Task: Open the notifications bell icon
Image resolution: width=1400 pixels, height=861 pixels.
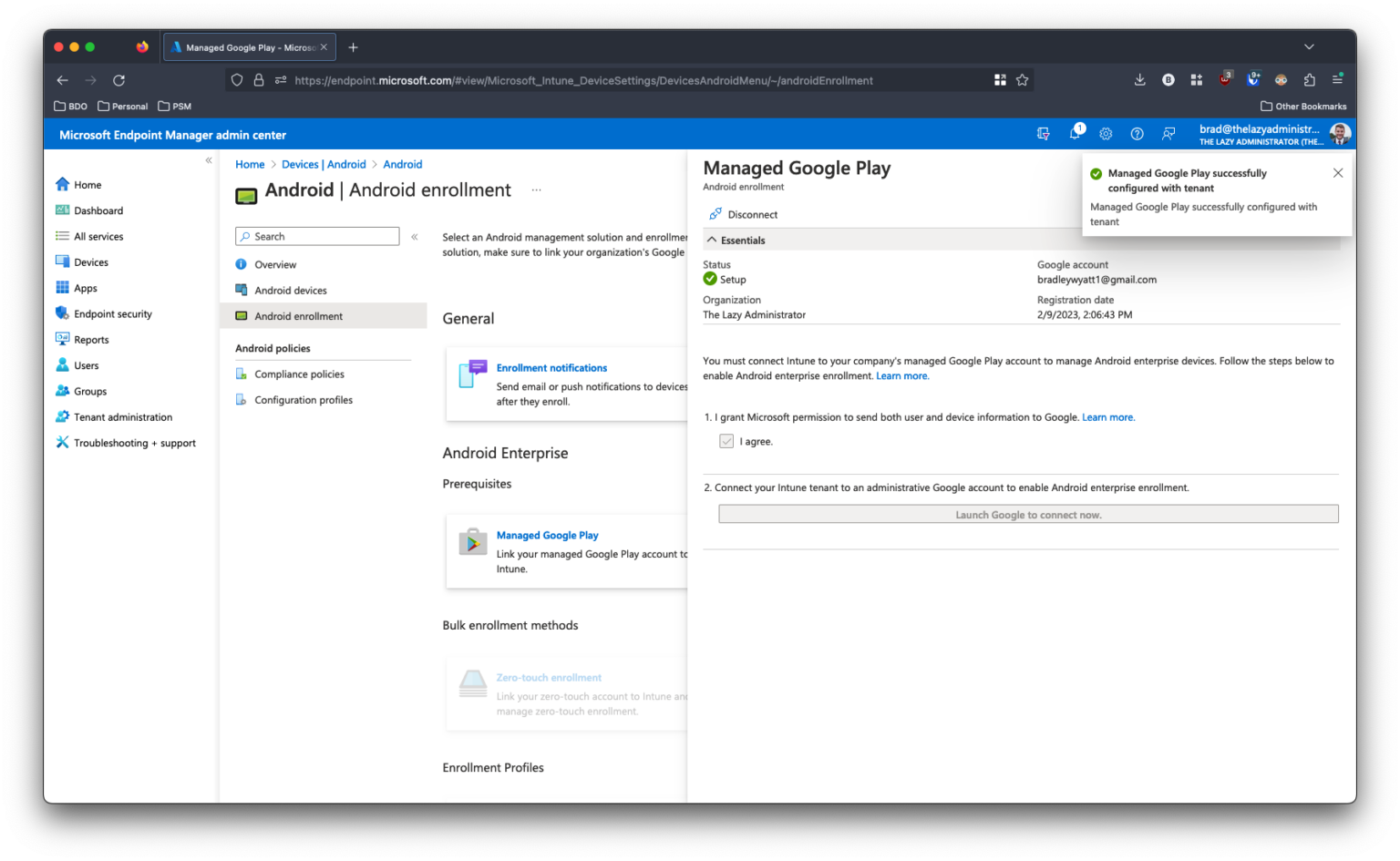Action: [1076, 134]
